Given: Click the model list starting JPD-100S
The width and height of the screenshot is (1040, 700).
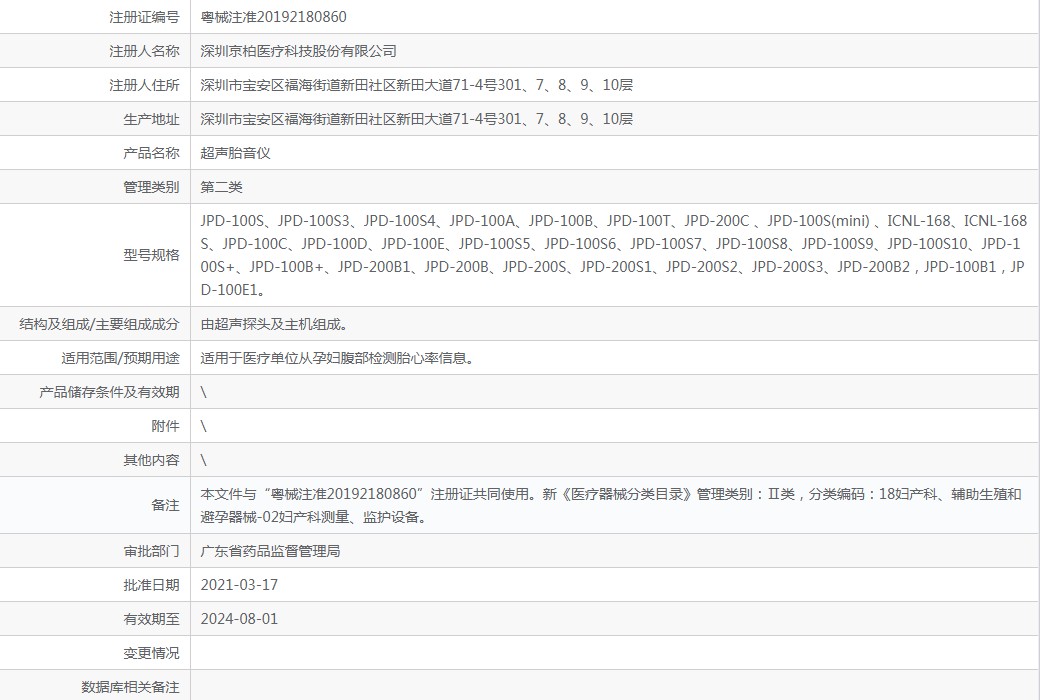Looking at the screenshot, I should (x=614, y=255).
